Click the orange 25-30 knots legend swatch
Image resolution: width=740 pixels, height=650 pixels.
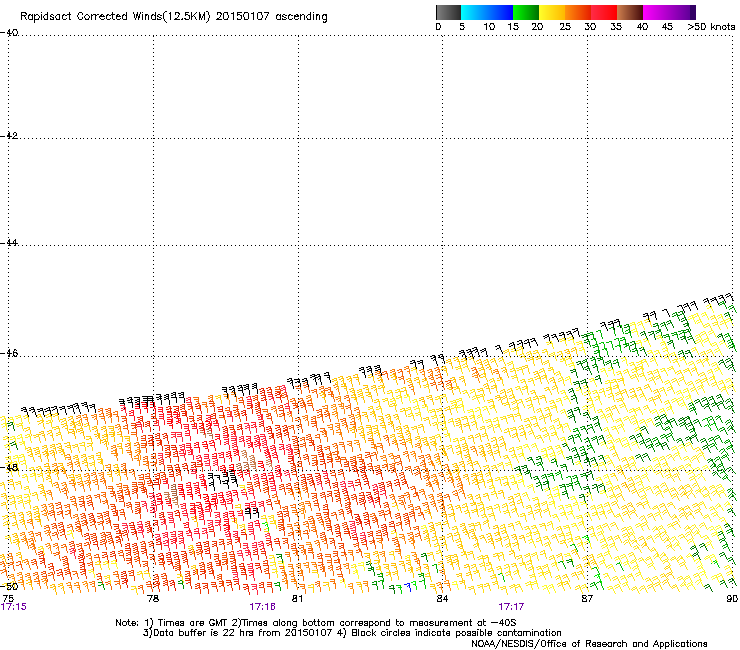(578, 12)
